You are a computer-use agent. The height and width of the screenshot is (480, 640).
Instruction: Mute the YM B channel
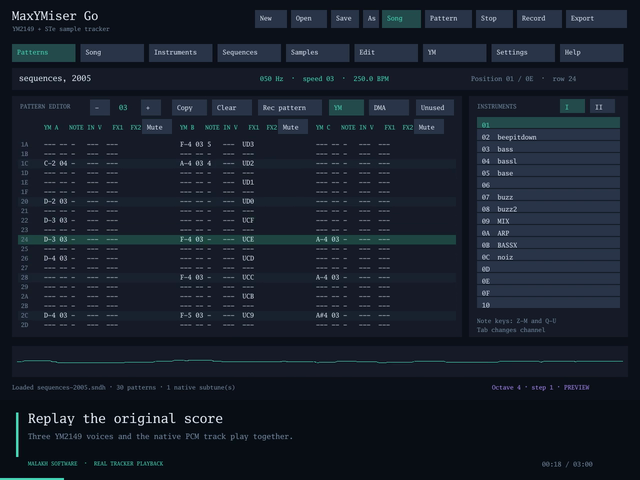point(293,127)
